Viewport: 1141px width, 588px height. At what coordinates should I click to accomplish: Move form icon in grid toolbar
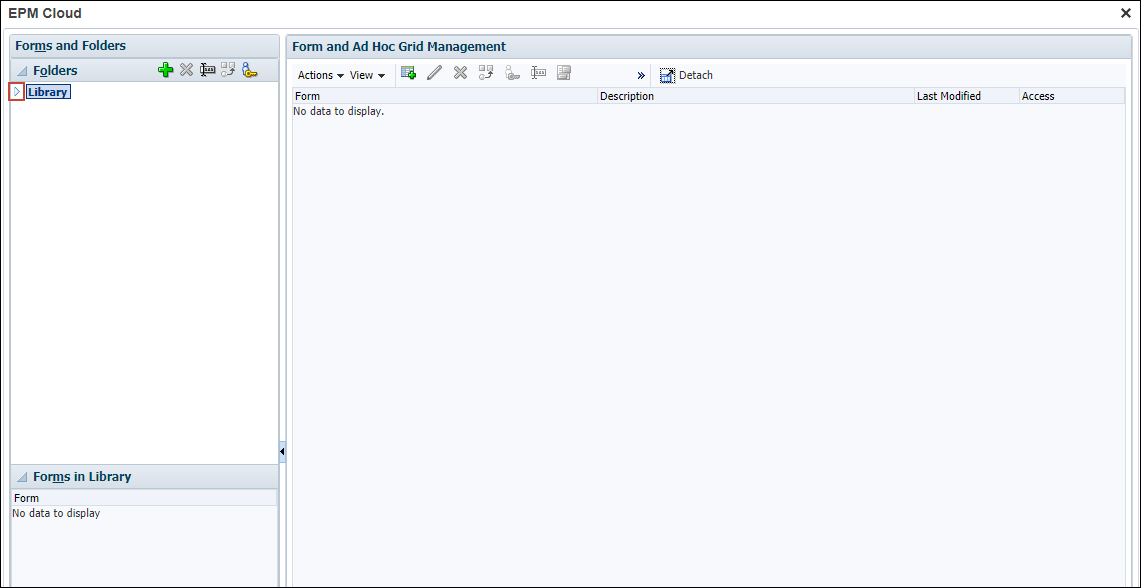point(486,73)
